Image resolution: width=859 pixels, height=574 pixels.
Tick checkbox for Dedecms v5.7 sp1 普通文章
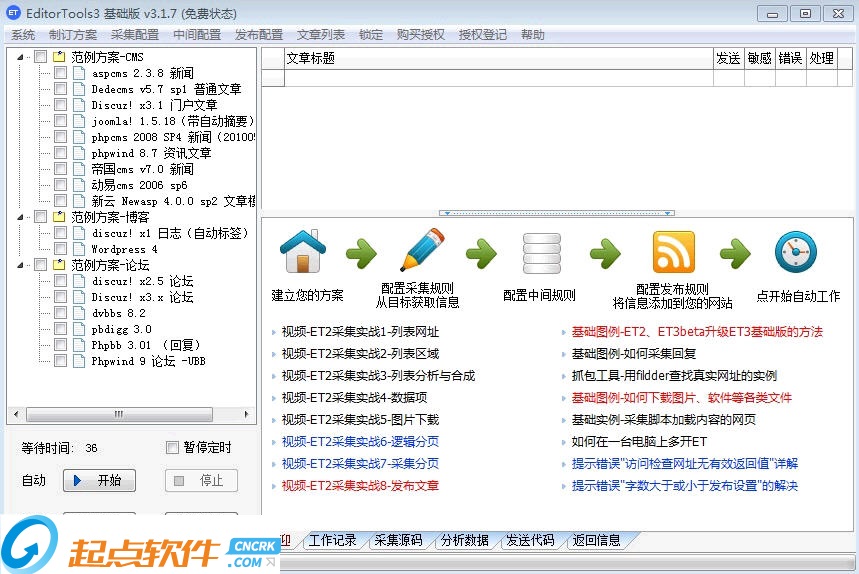coord(60,89)
